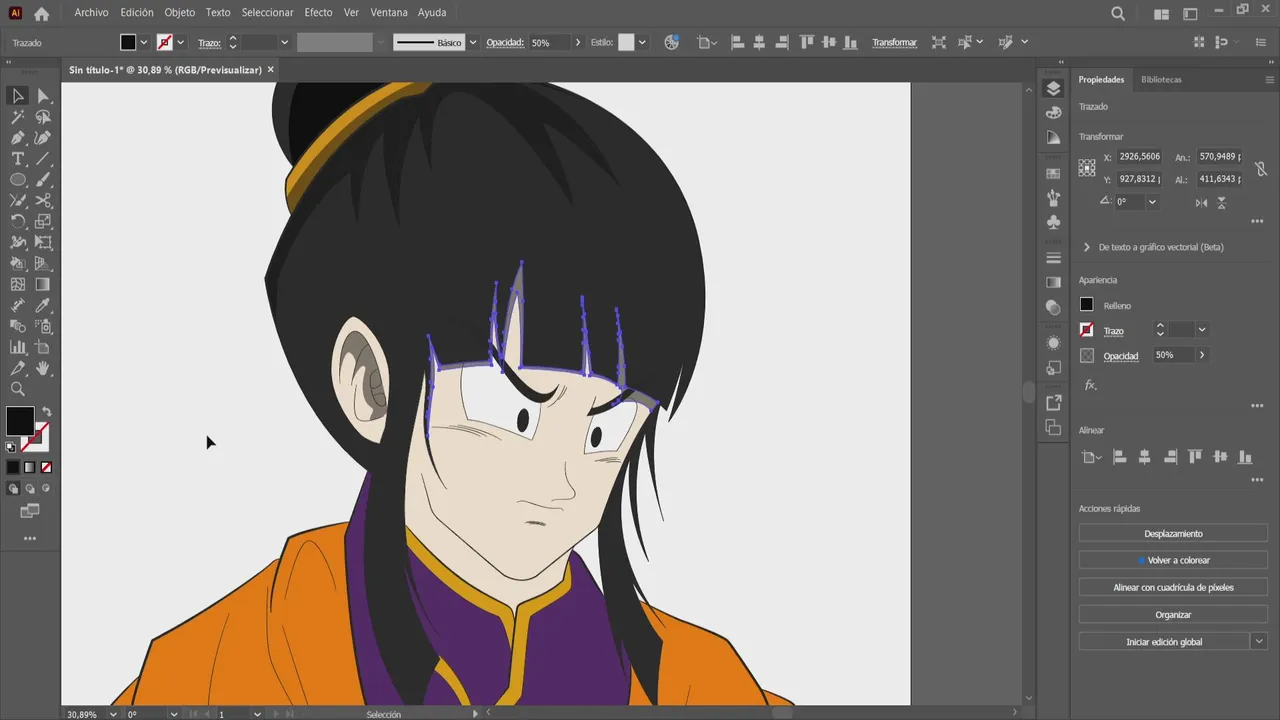
Task: Select the Direct Selection tool
Action: coord(43,96)
